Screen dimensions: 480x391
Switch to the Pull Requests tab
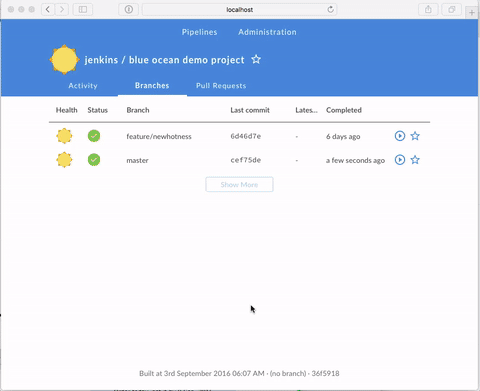pos(221,86)
